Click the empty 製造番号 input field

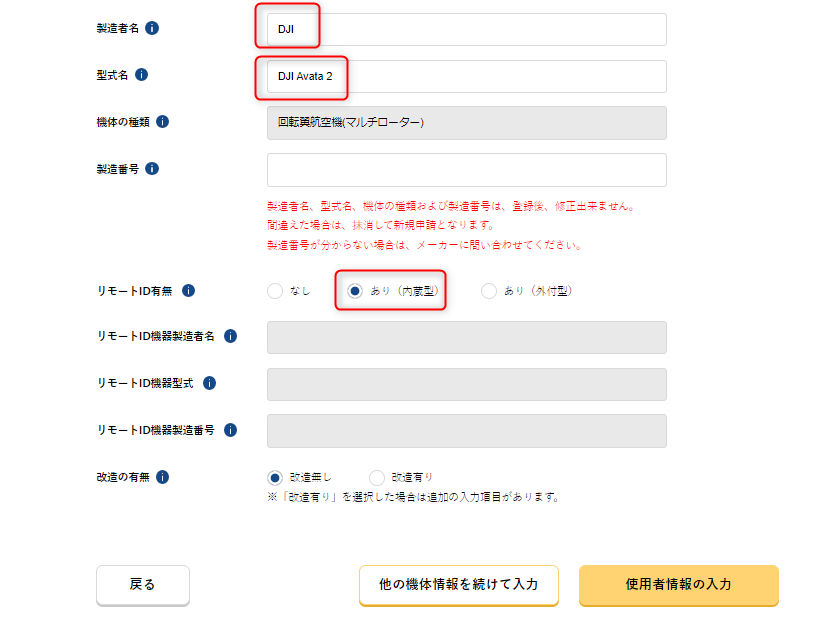pos(466,170)
